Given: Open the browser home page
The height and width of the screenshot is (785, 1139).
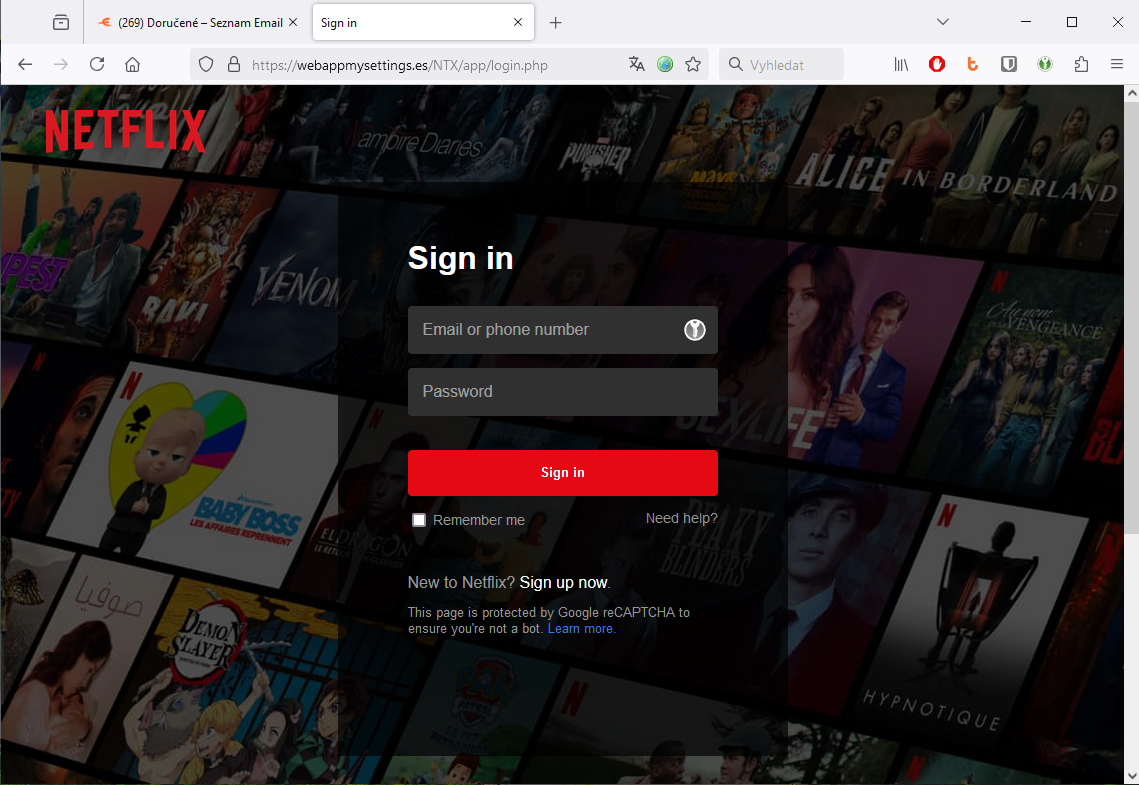Looking at the screenshot, I should point(132,65).
